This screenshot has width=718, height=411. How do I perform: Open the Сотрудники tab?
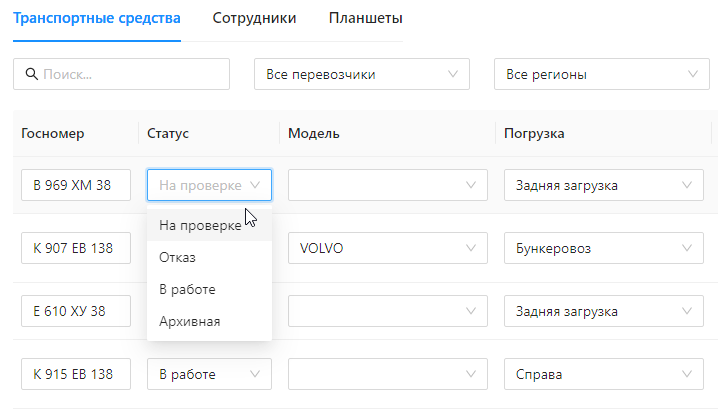click(254, 18)
